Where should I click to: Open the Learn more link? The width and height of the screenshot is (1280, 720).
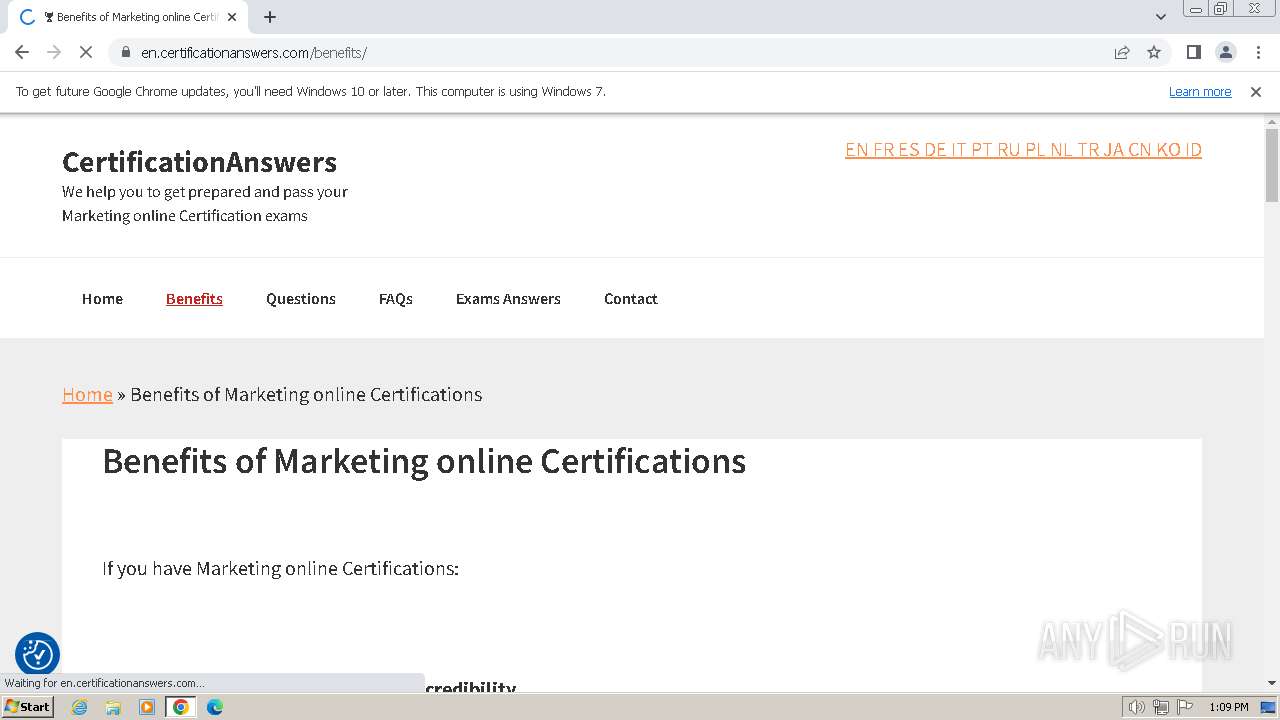(1199, 92)
